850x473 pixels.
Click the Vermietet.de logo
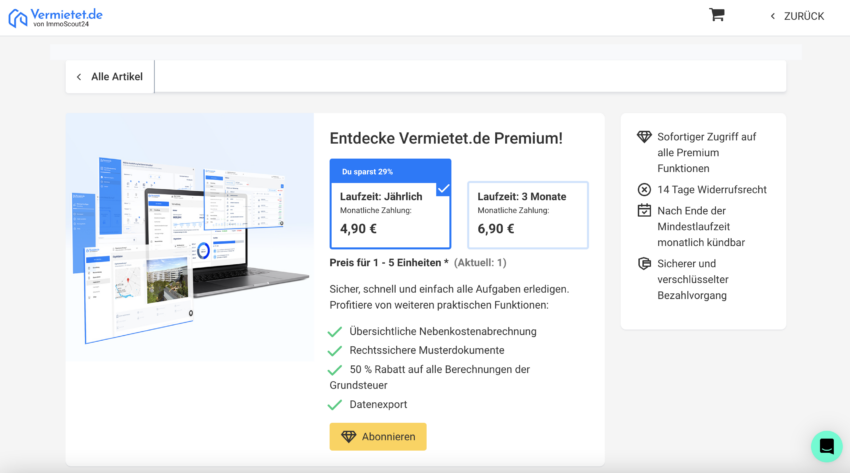(x=55, y=18)
